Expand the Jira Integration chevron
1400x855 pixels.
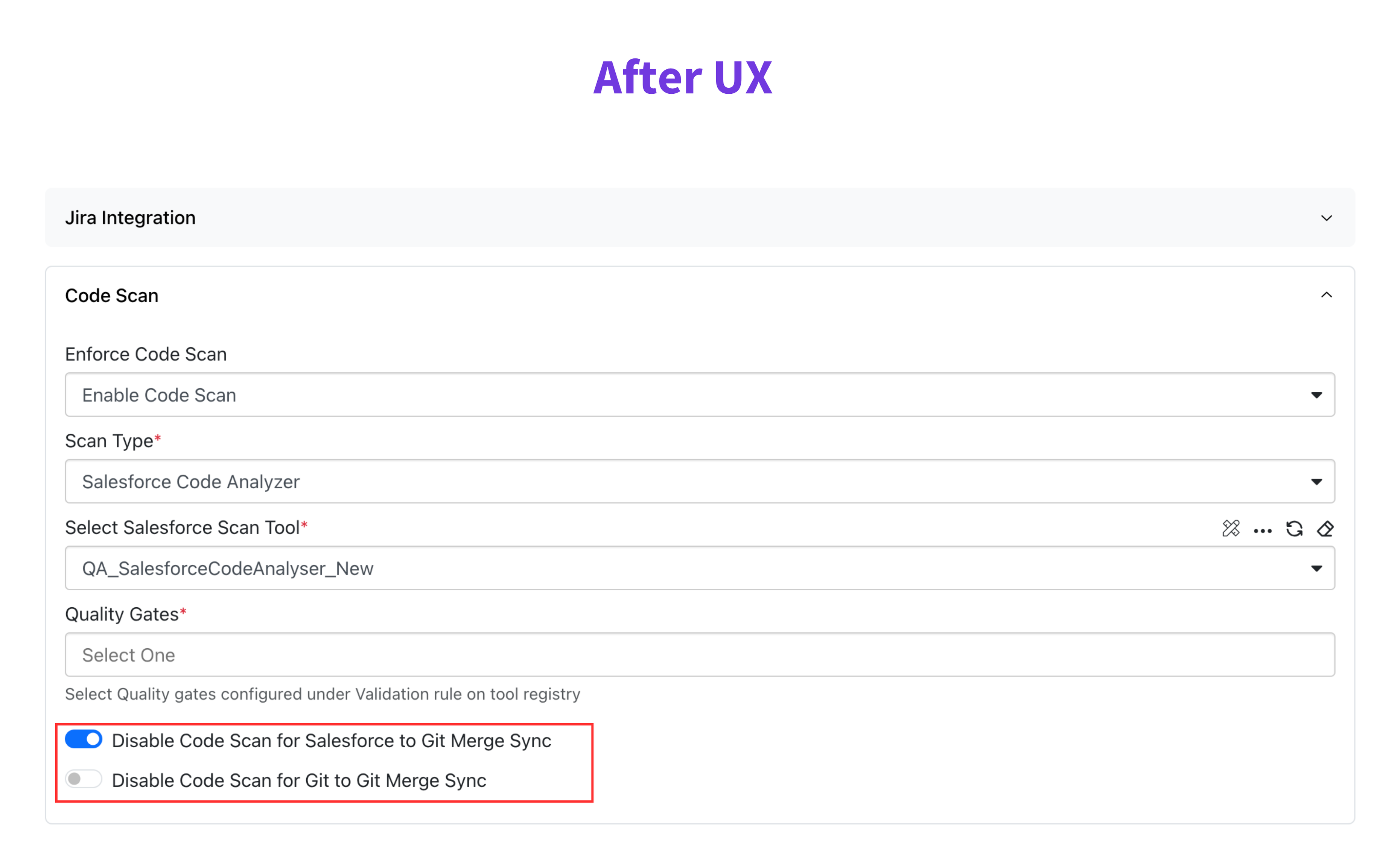tap(1326, 218)
